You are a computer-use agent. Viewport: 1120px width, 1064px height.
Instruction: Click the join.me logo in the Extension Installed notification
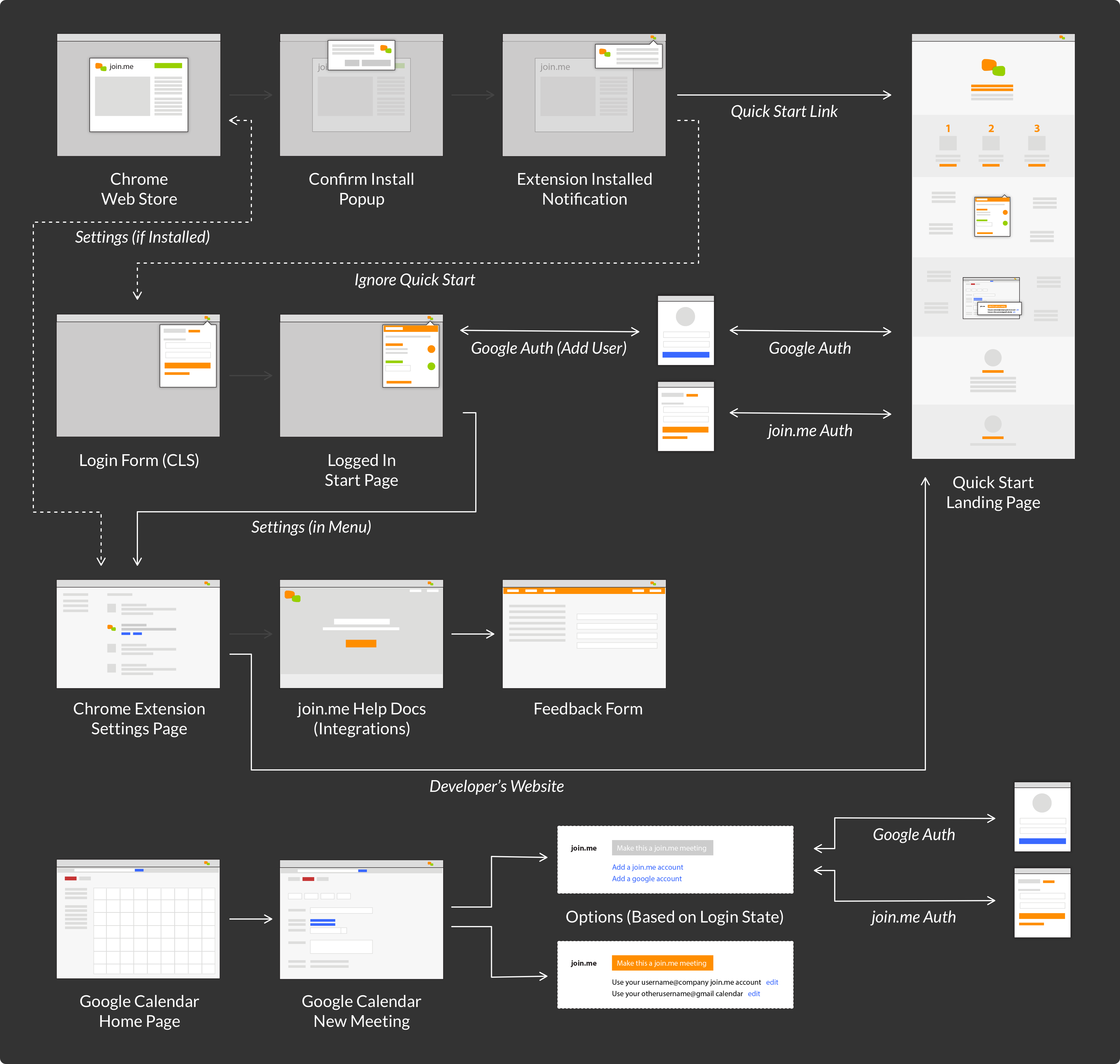pos(604,53)
